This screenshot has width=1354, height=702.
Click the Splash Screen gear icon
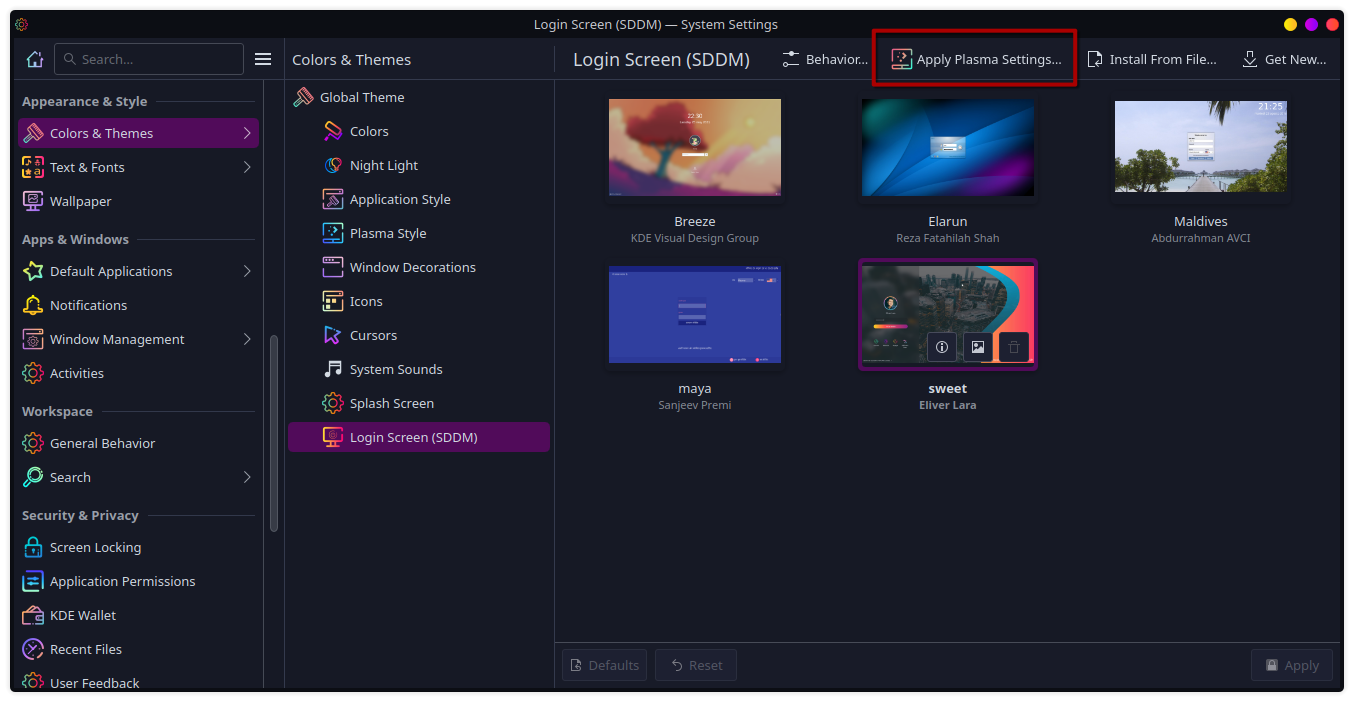pos(333,403)
